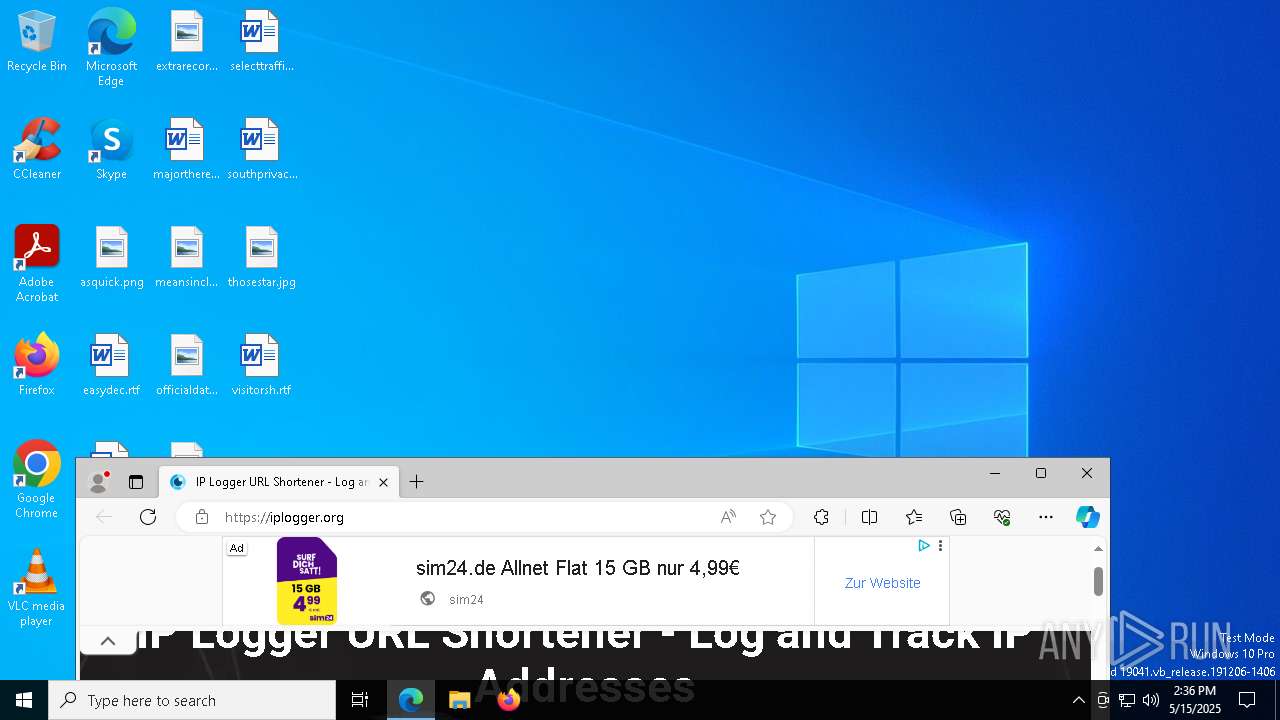1280x720 pixels.
Task: Open File Explorer from taskbar
Action: click(459, 700)
